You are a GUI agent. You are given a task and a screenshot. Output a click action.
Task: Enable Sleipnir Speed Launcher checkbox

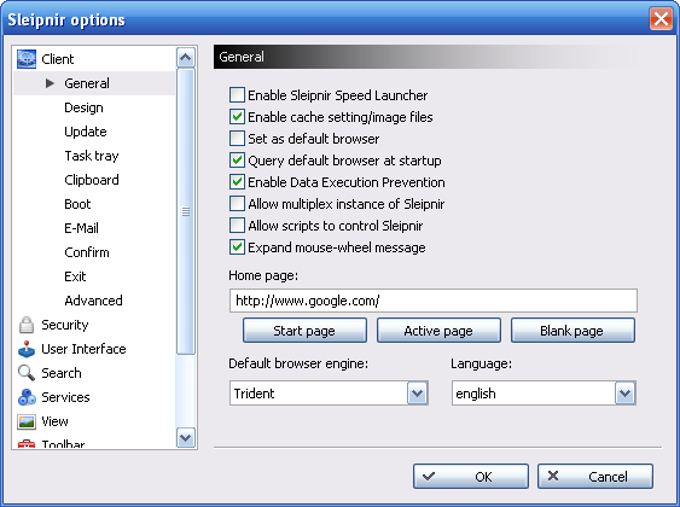click(237, 95)
